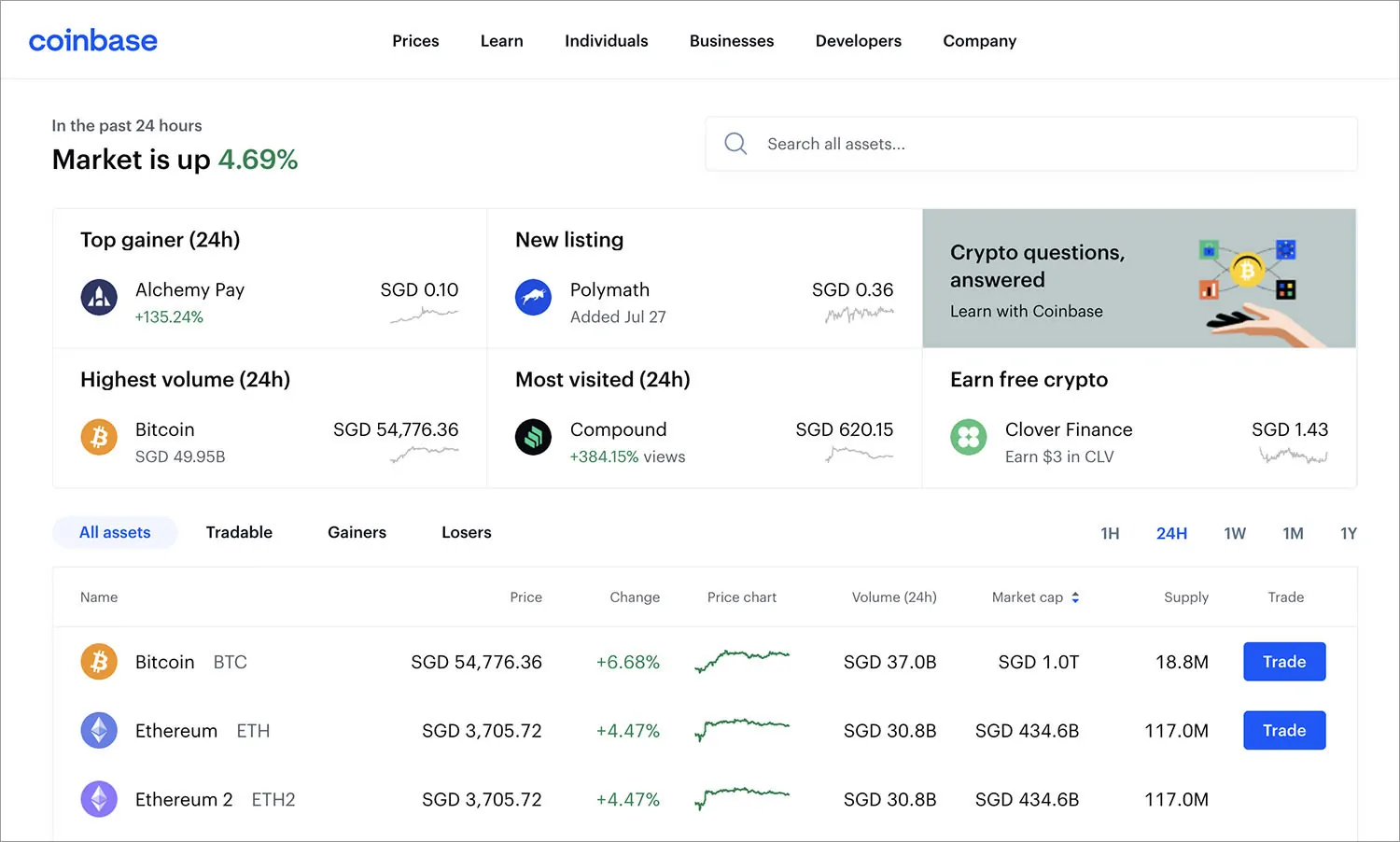Image resolution: width=1400 pixels, height=842 pixels.
Task: Open the Learn with Coinbase link
Action: (x=1027, y=311)
